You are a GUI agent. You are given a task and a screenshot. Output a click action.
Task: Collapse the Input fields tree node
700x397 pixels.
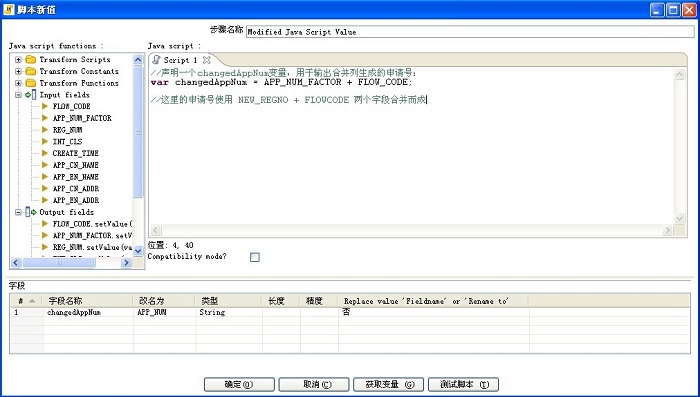tap(18, 95)
